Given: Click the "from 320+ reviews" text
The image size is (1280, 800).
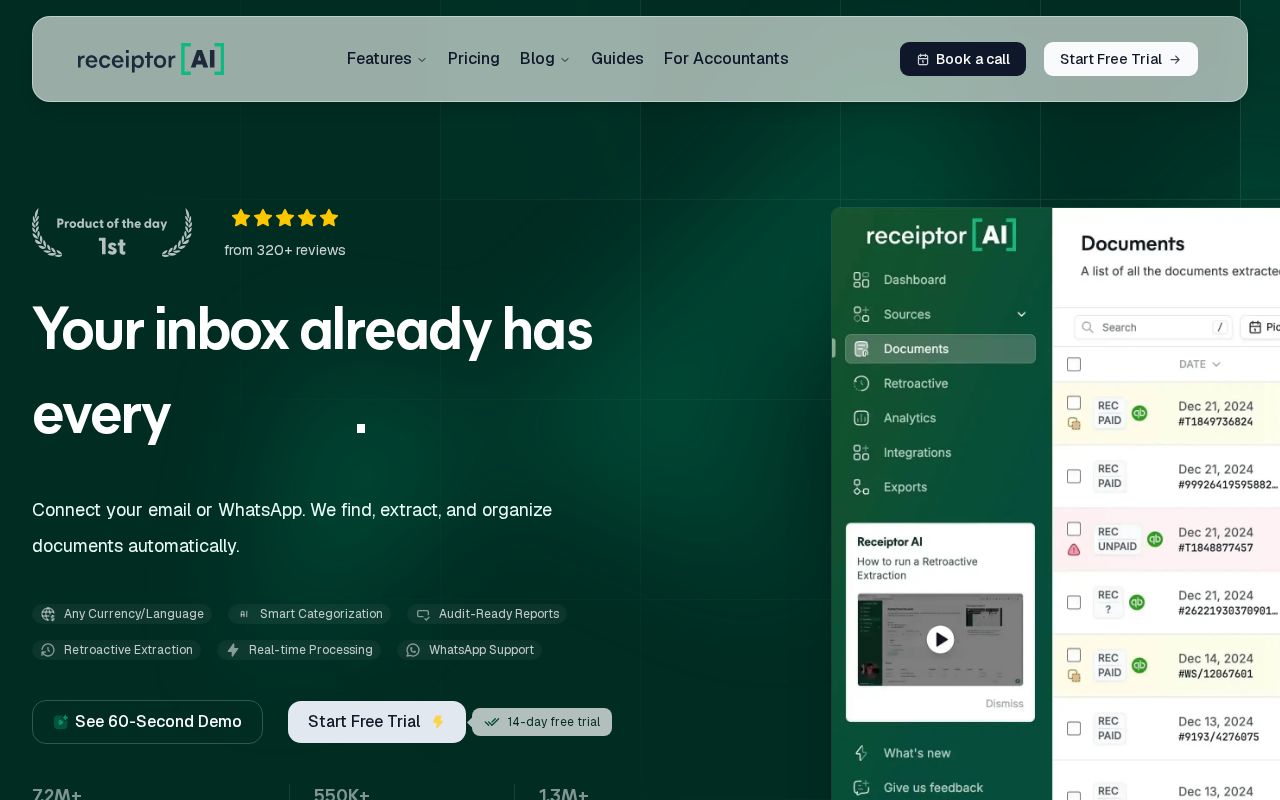Looking at the screenshot, I should click(x=285, y=250).
